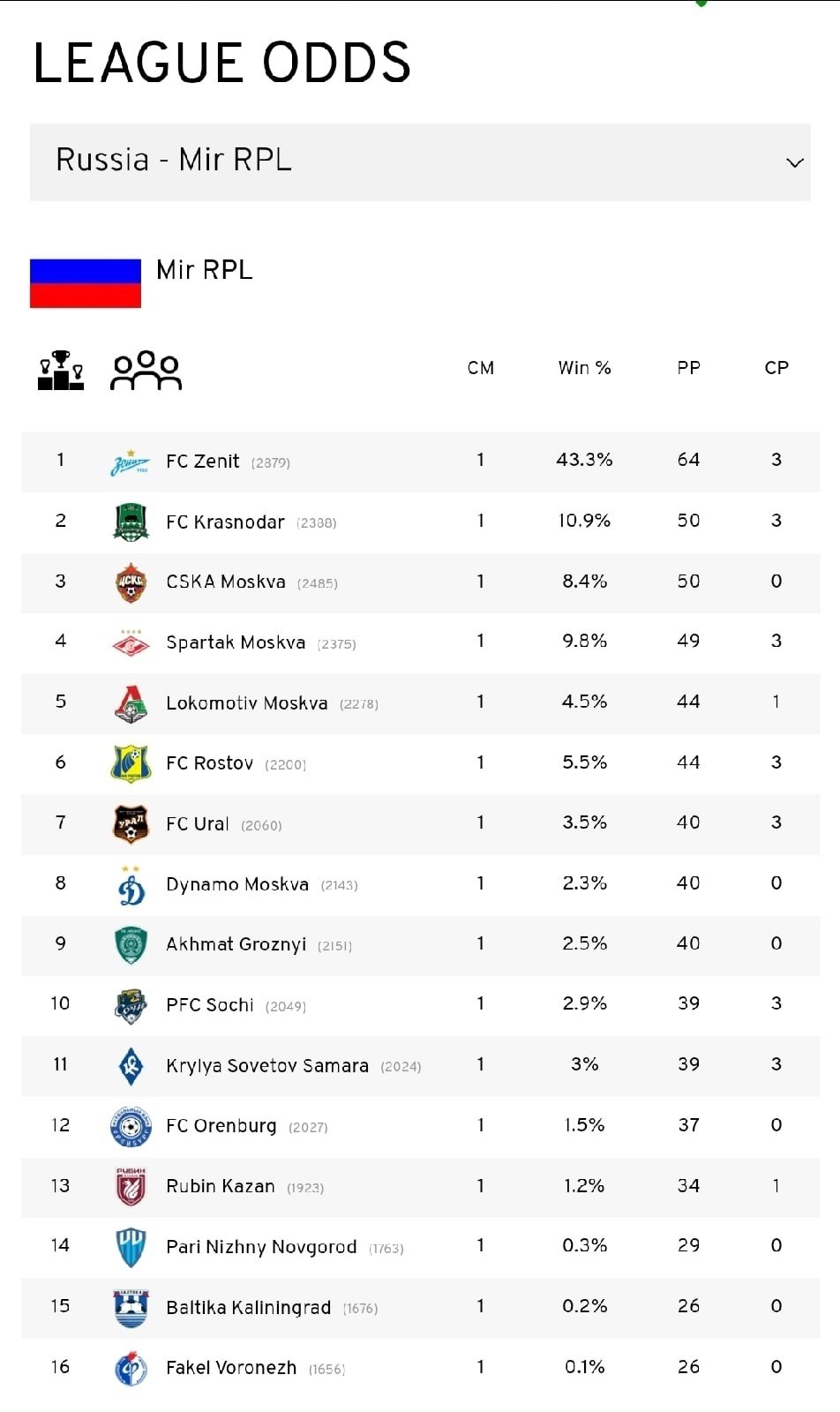840x1412 pixels.
Task: Open the Fakel Voronezh team link
Action: point(231,1367)
